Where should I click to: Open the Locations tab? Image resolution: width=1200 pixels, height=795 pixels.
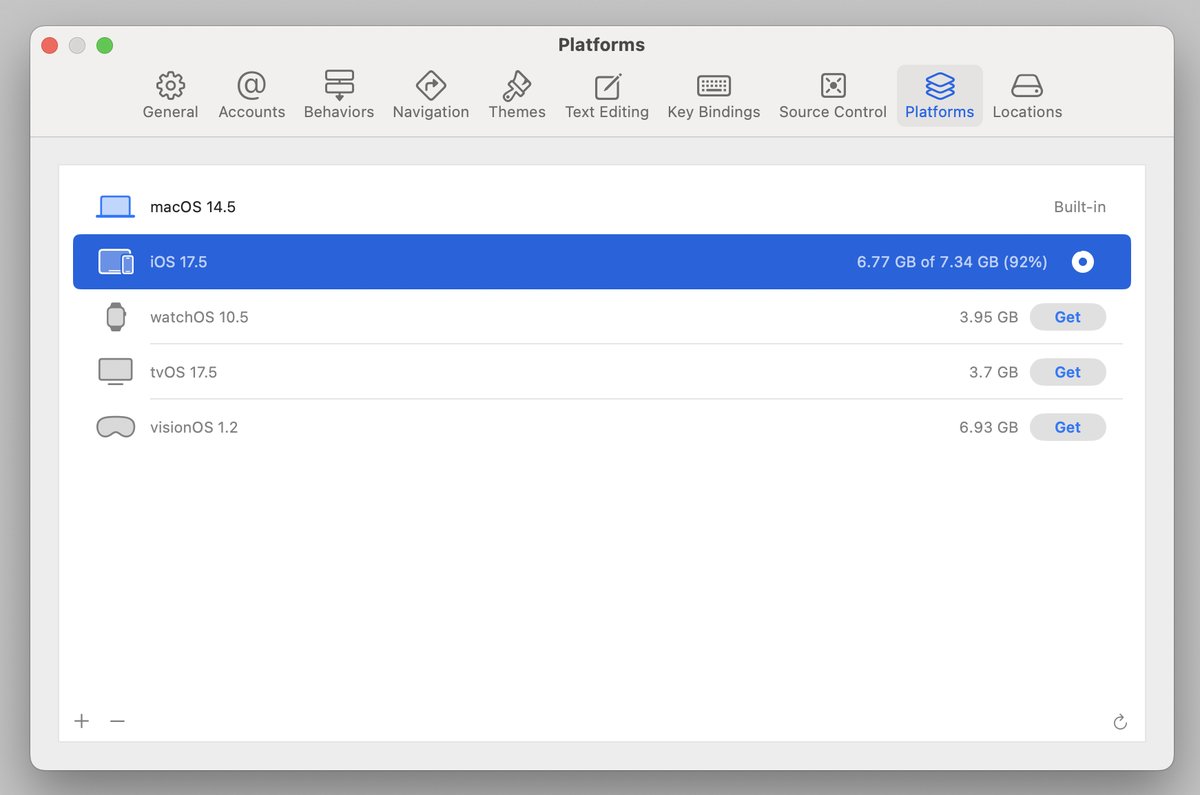(1027, 96)
